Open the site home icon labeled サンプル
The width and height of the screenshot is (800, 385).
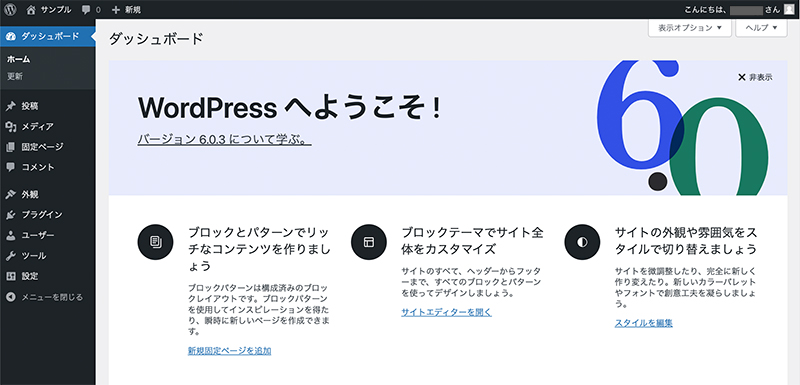tap(32, 9)
